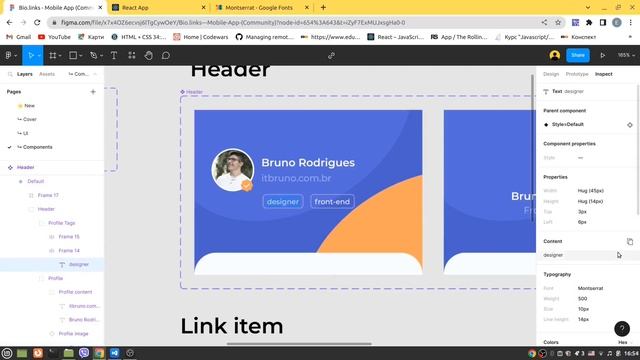Open the Figma main menu
Image resolution: width=640 pixels, height=360 pixels.
pos(9,56)
